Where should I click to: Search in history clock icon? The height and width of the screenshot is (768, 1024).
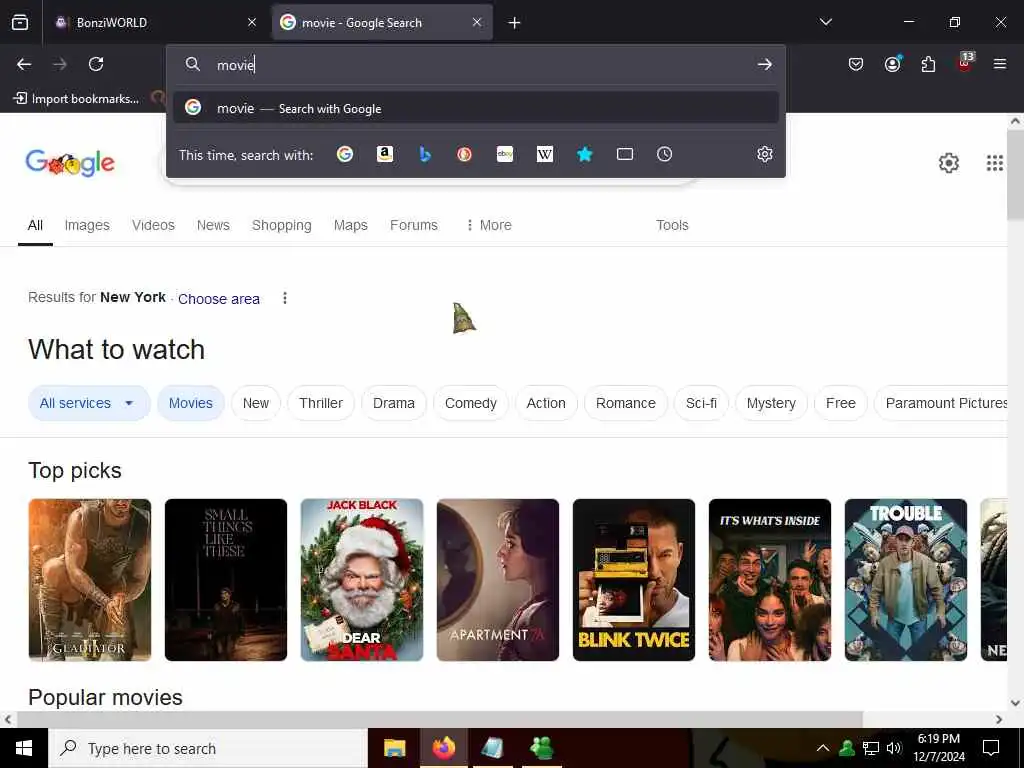point(664,154)
